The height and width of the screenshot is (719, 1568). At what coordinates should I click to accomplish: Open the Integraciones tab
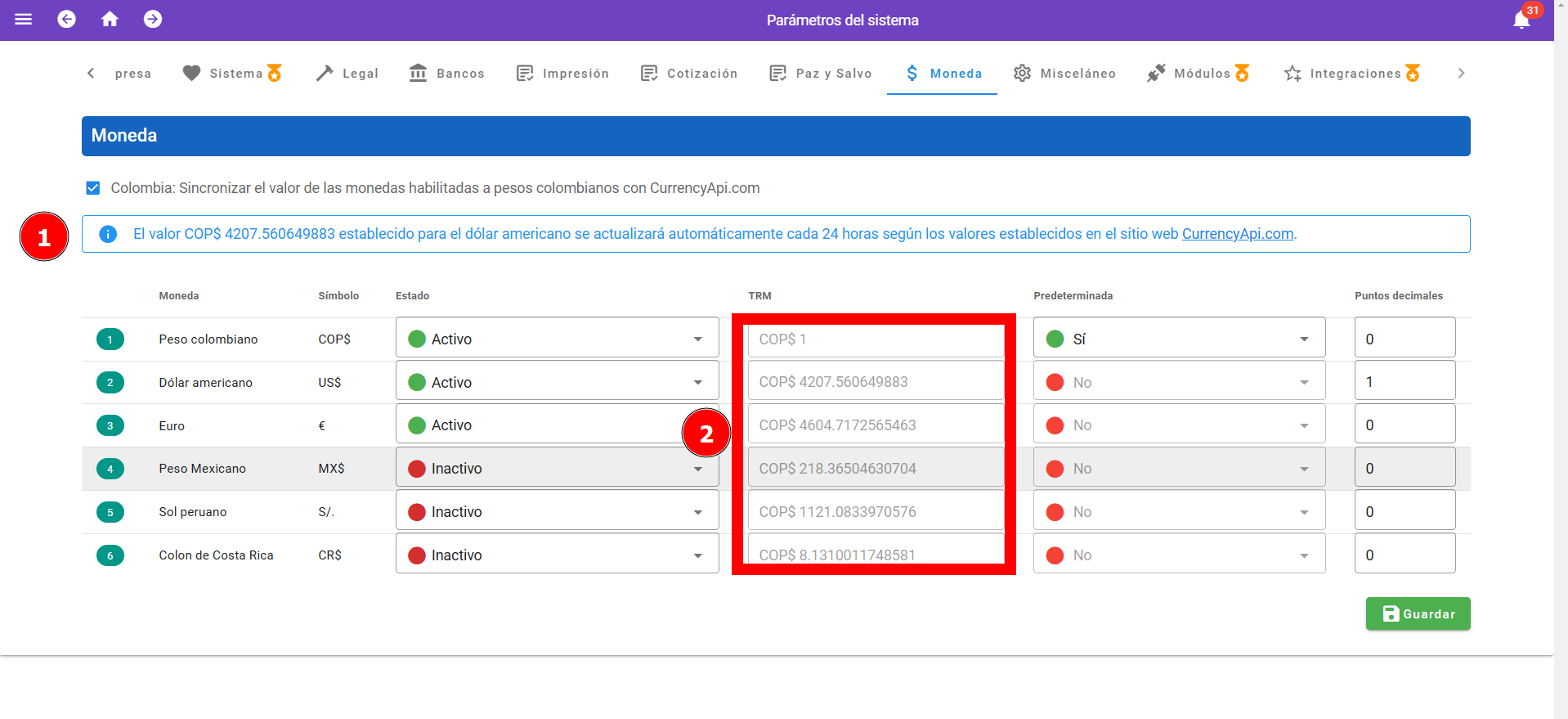(1352, 74)
